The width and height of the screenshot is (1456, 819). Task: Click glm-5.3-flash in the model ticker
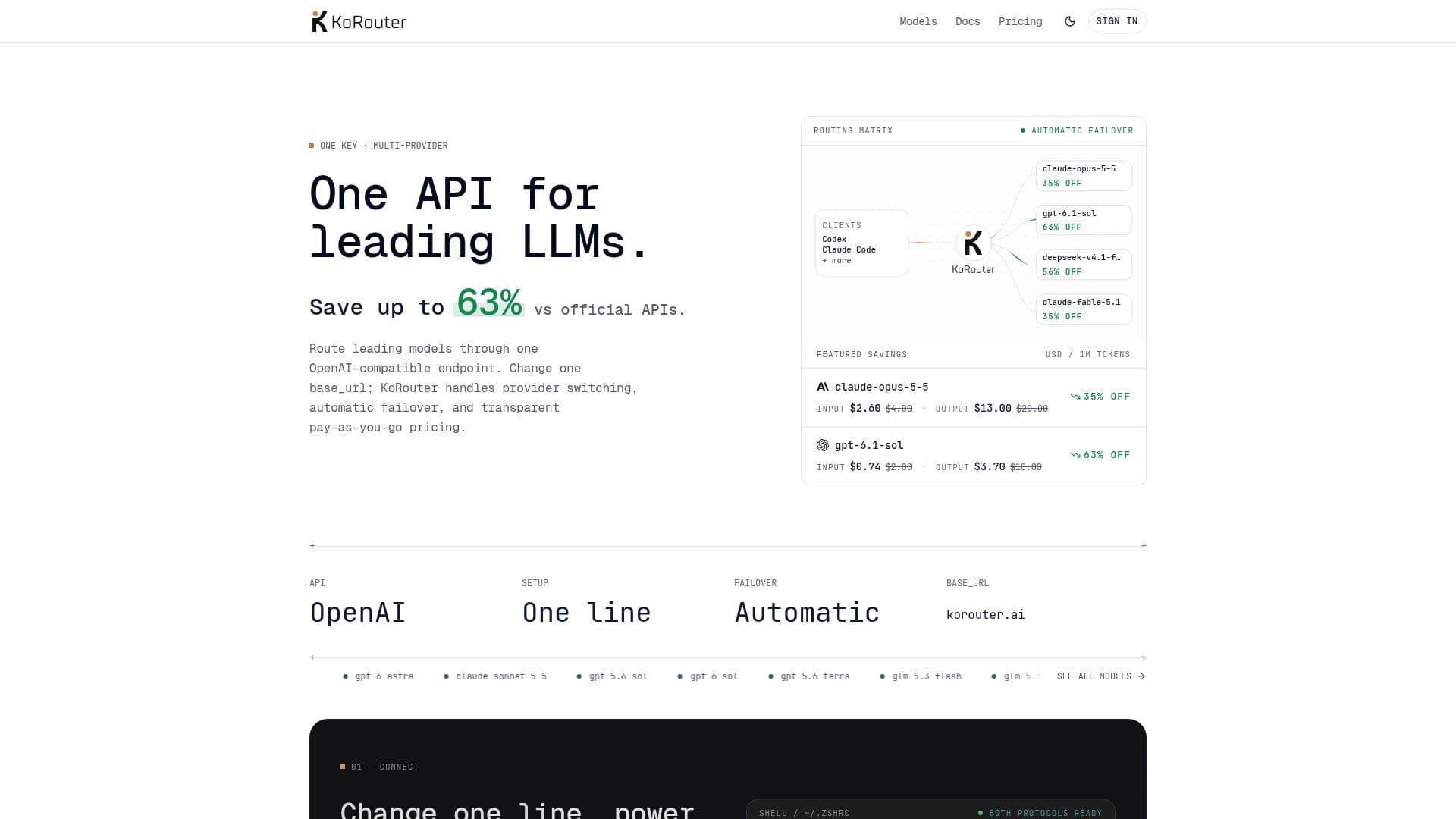tap(920, 676)
